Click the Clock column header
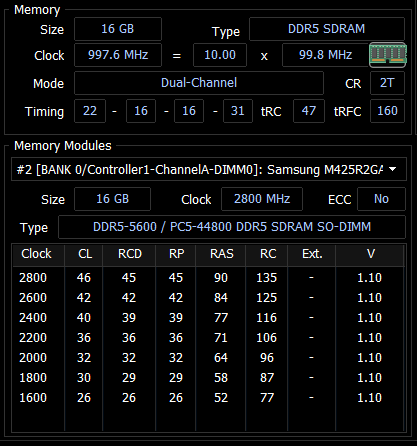The height and width of the screenshot is (446, 417). [38, 254]
